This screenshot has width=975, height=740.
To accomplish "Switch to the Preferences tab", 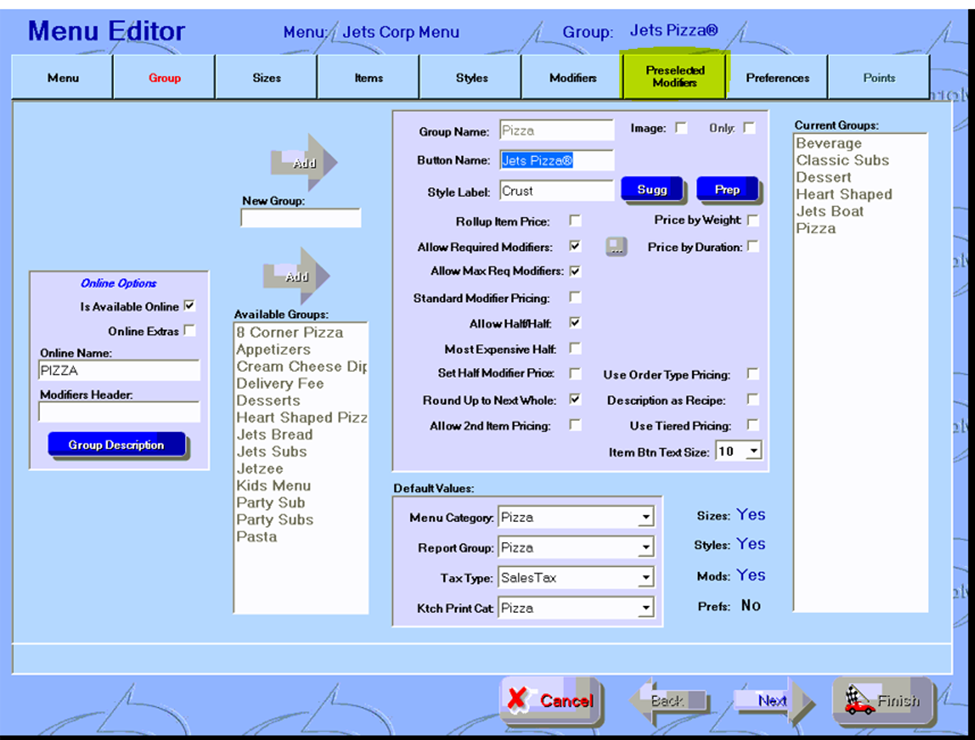I will point(777,77).
